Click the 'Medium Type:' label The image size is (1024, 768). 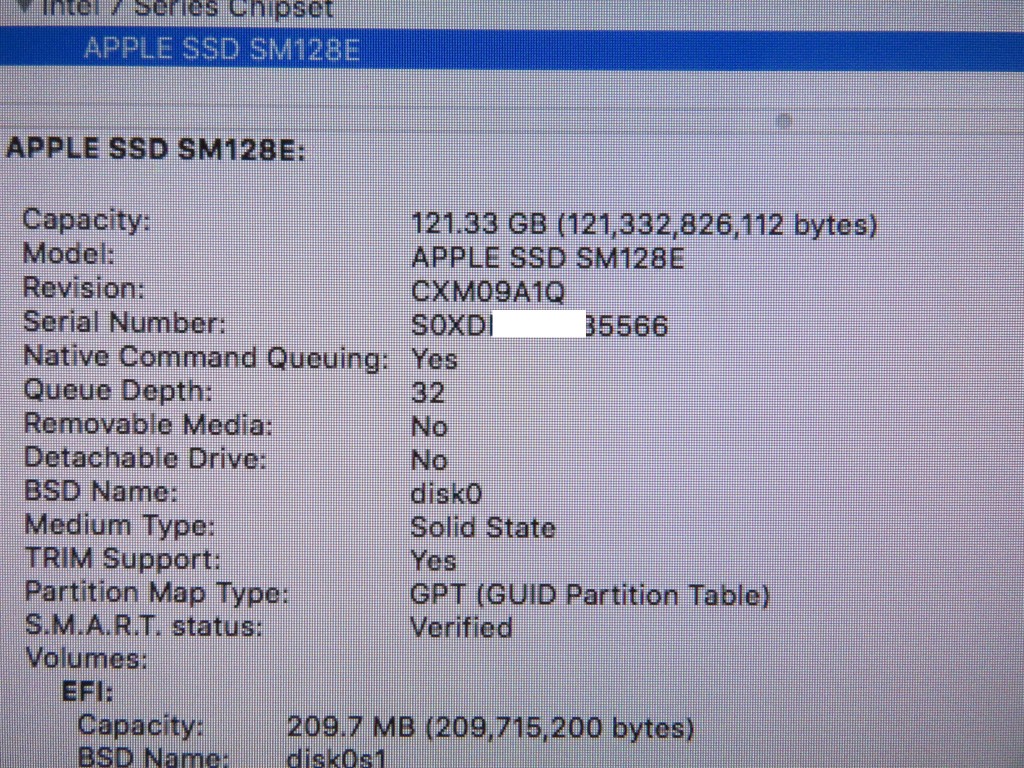click(120, 525)
